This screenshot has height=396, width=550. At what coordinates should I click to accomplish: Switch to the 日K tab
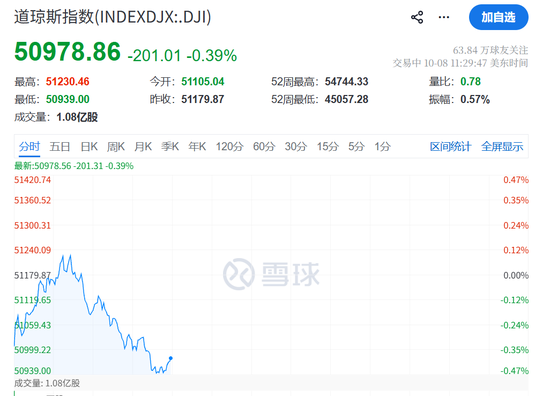click(x=89, y=146)
